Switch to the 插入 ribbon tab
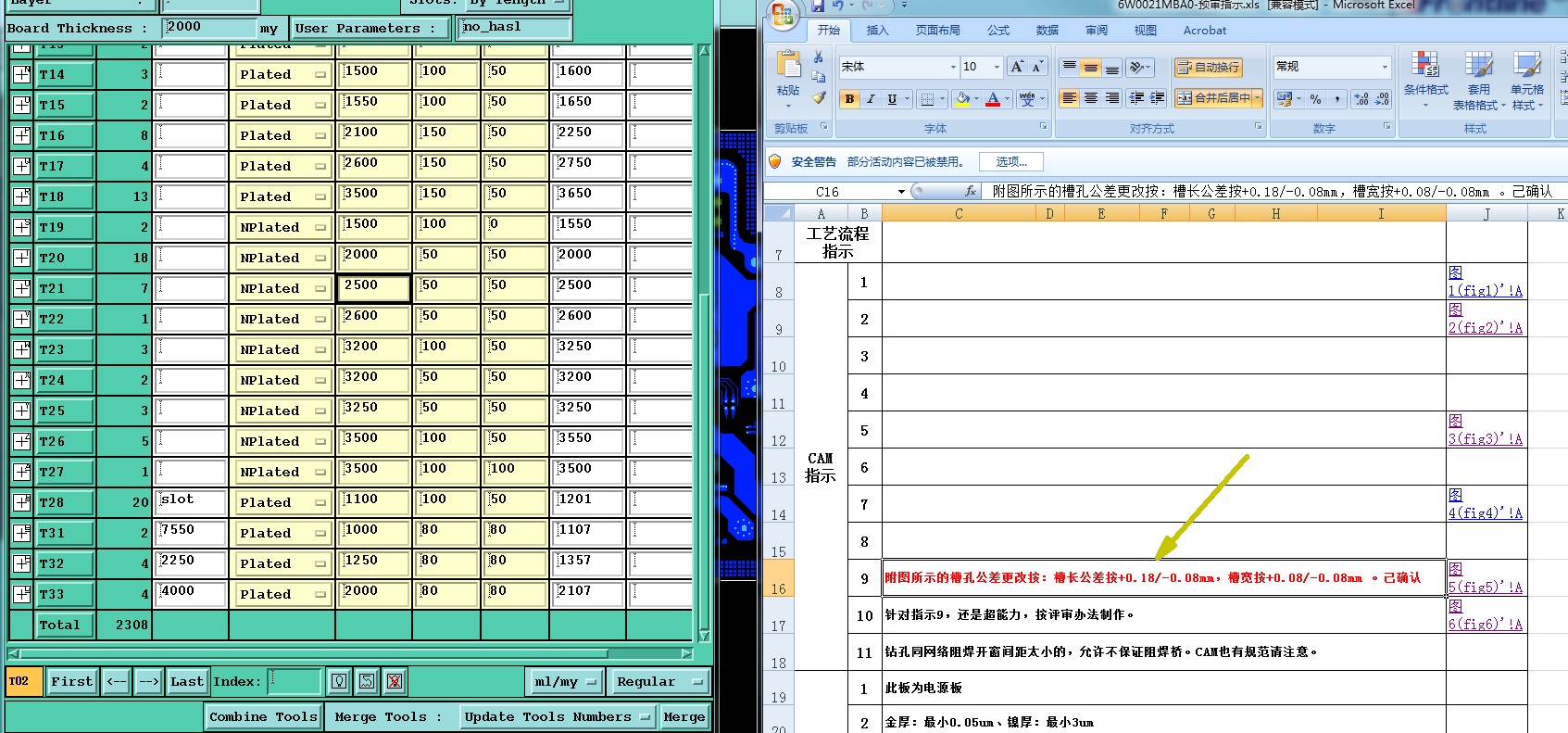 coord(877,31)
